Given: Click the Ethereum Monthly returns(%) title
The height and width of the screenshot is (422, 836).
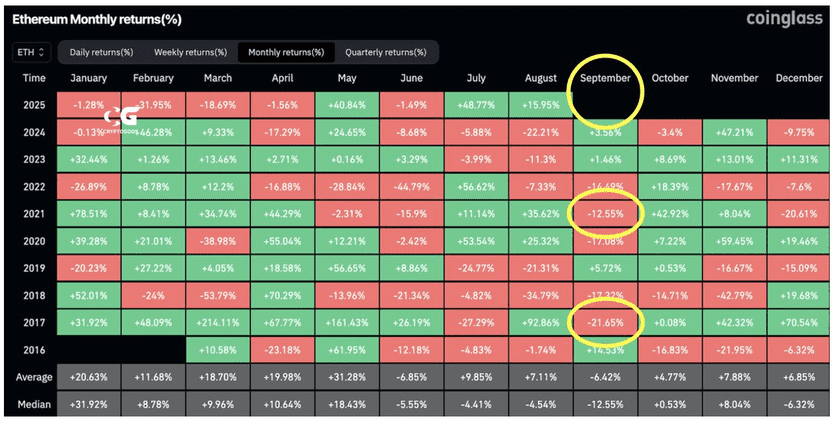Looking at the screenshot, I should point(97,20).
